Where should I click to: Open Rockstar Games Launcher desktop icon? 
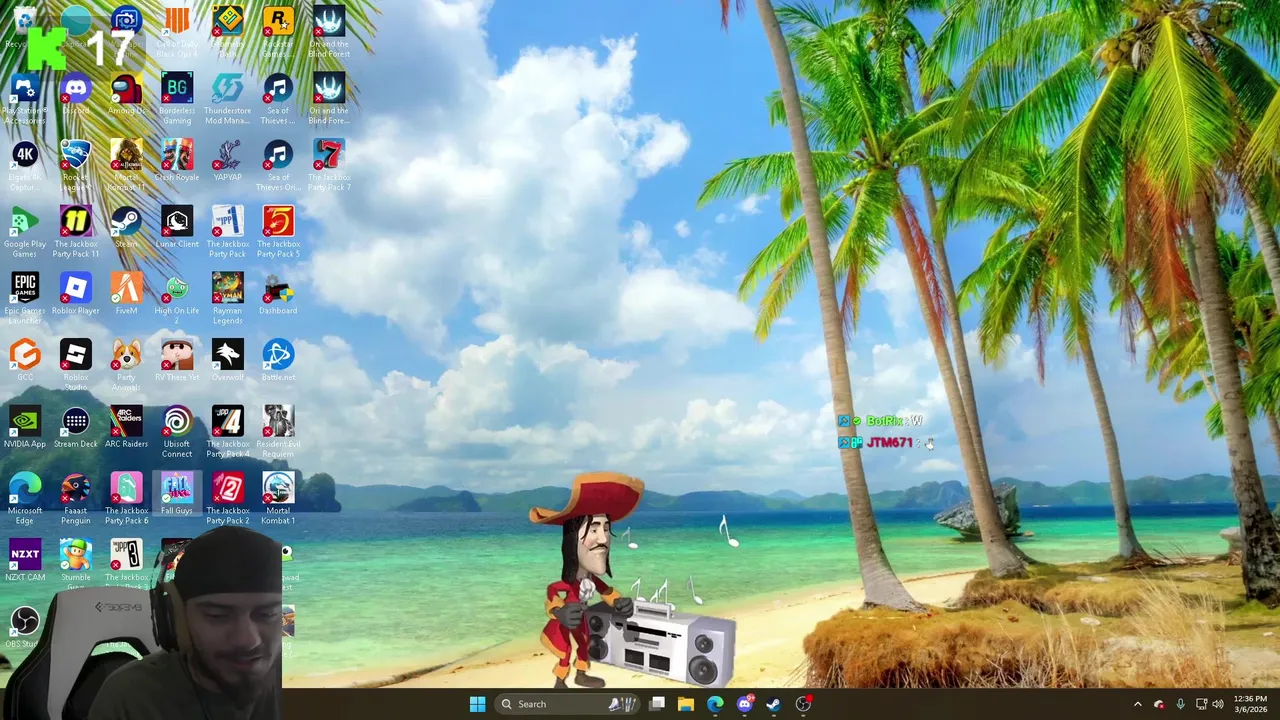(x=278, y=30)
